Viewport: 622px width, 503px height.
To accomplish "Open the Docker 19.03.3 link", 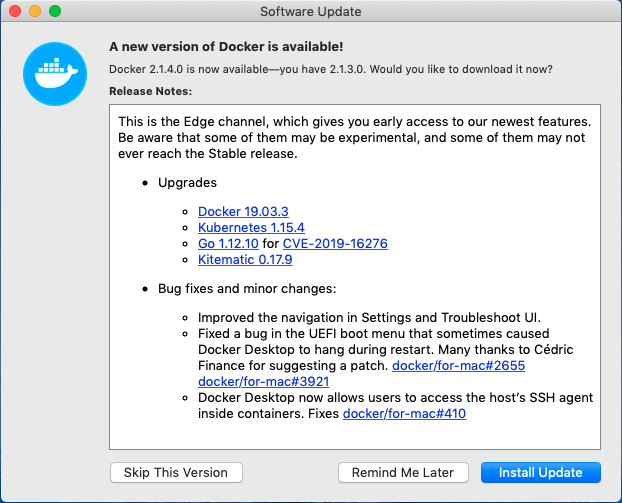I will point(243,211).
